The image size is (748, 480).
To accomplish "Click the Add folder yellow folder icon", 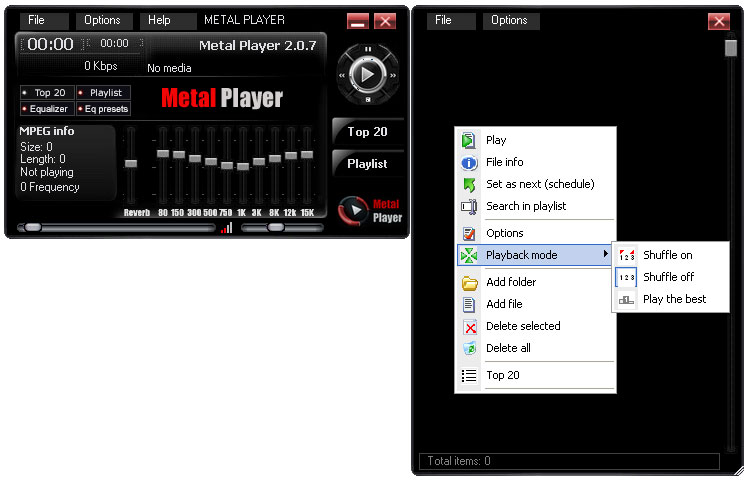I will (469, 283).
